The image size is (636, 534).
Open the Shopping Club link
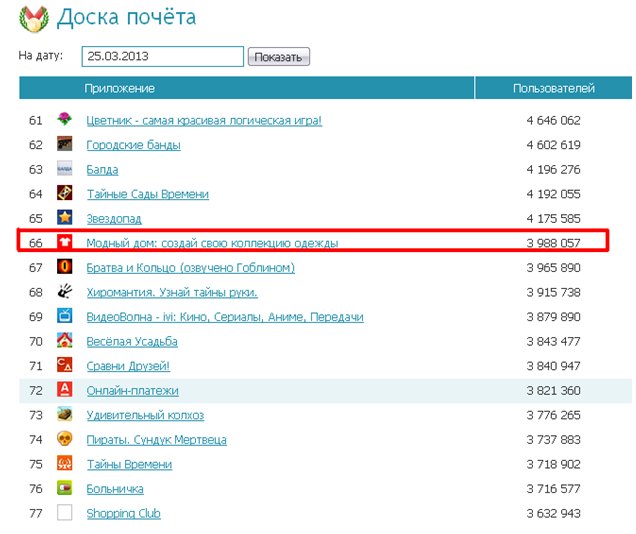tap(123, 514)
